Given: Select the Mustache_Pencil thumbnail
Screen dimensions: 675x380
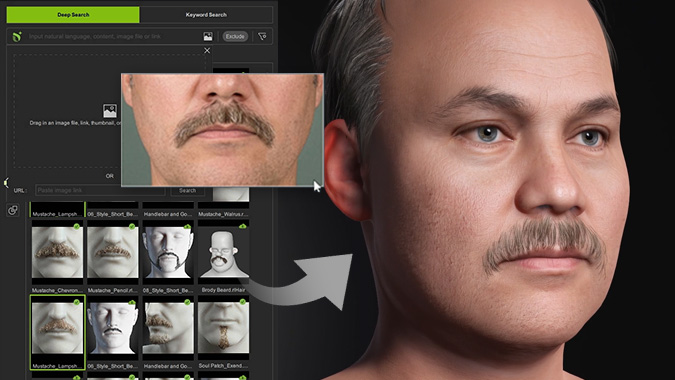Looking at the screenshot, I should (x=113, y=252).
